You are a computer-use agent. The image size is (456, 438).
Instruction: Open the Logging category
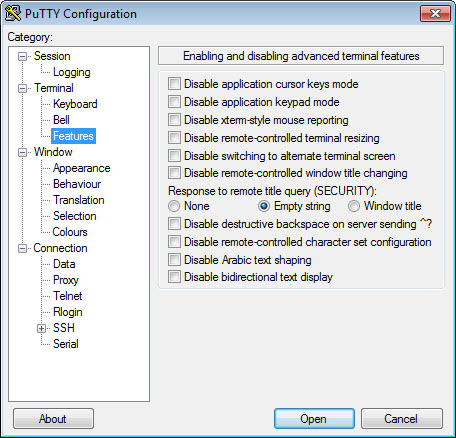click(72, 72)
